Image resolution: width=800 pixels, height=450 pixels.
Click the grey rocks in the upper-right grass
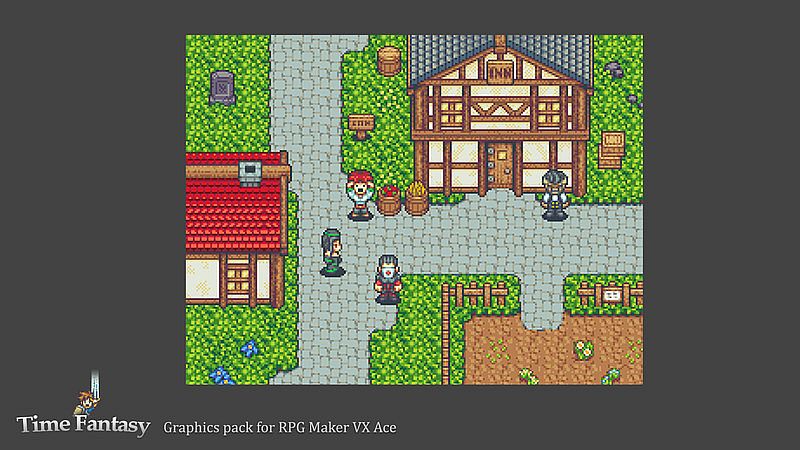click(615, 70)
